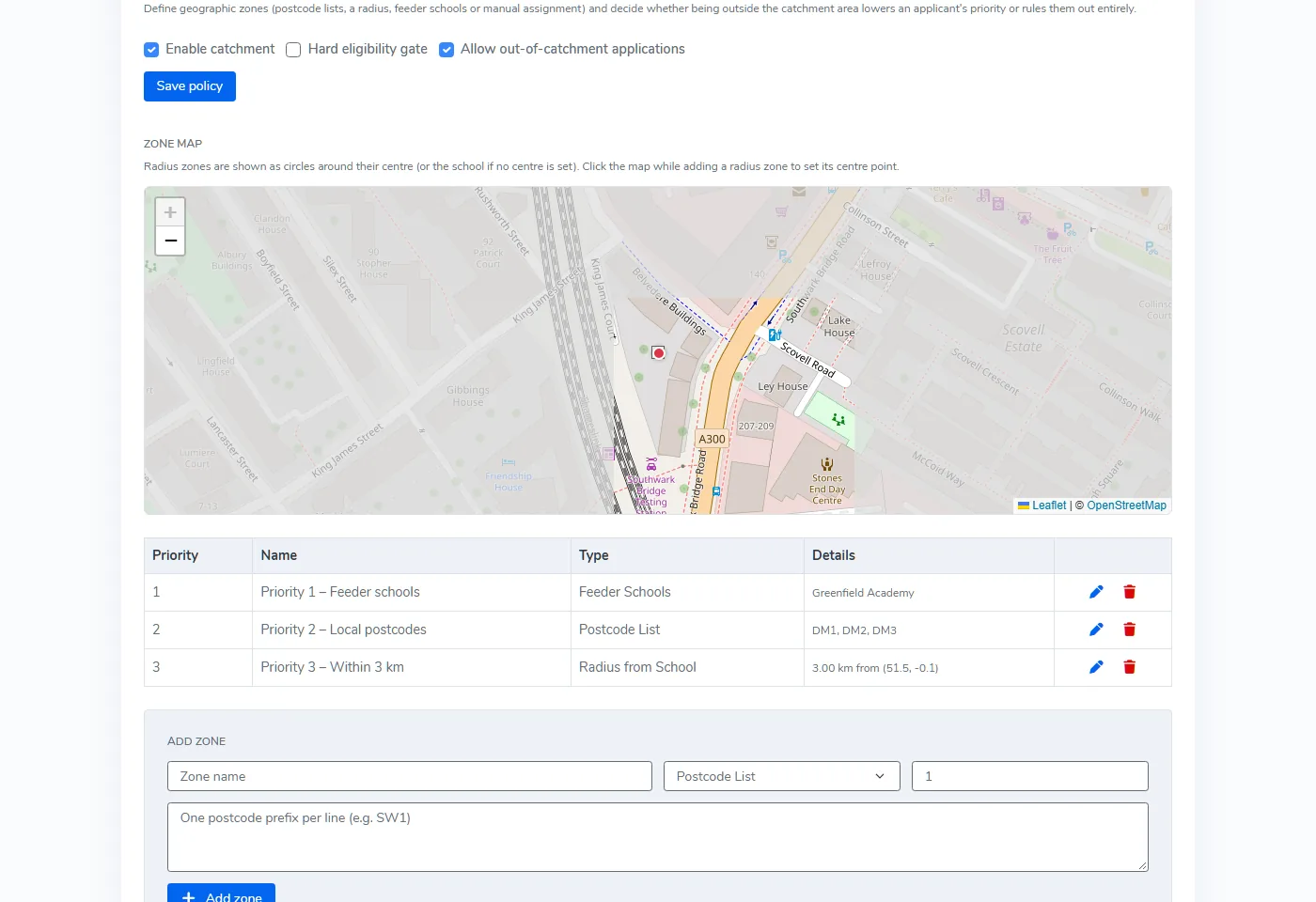Click the Feeder Schools type cell

click(687, 592)
